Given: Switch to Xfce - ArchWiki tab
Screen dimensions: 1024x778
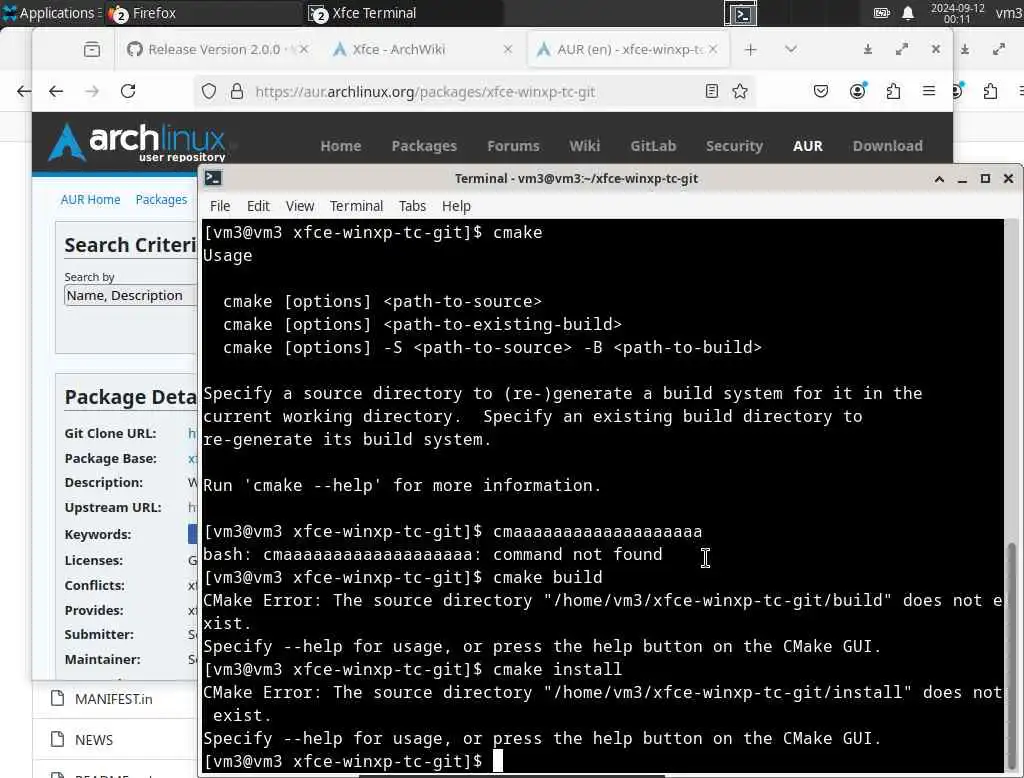Looking at the screenshot, I should coord(423,50).
